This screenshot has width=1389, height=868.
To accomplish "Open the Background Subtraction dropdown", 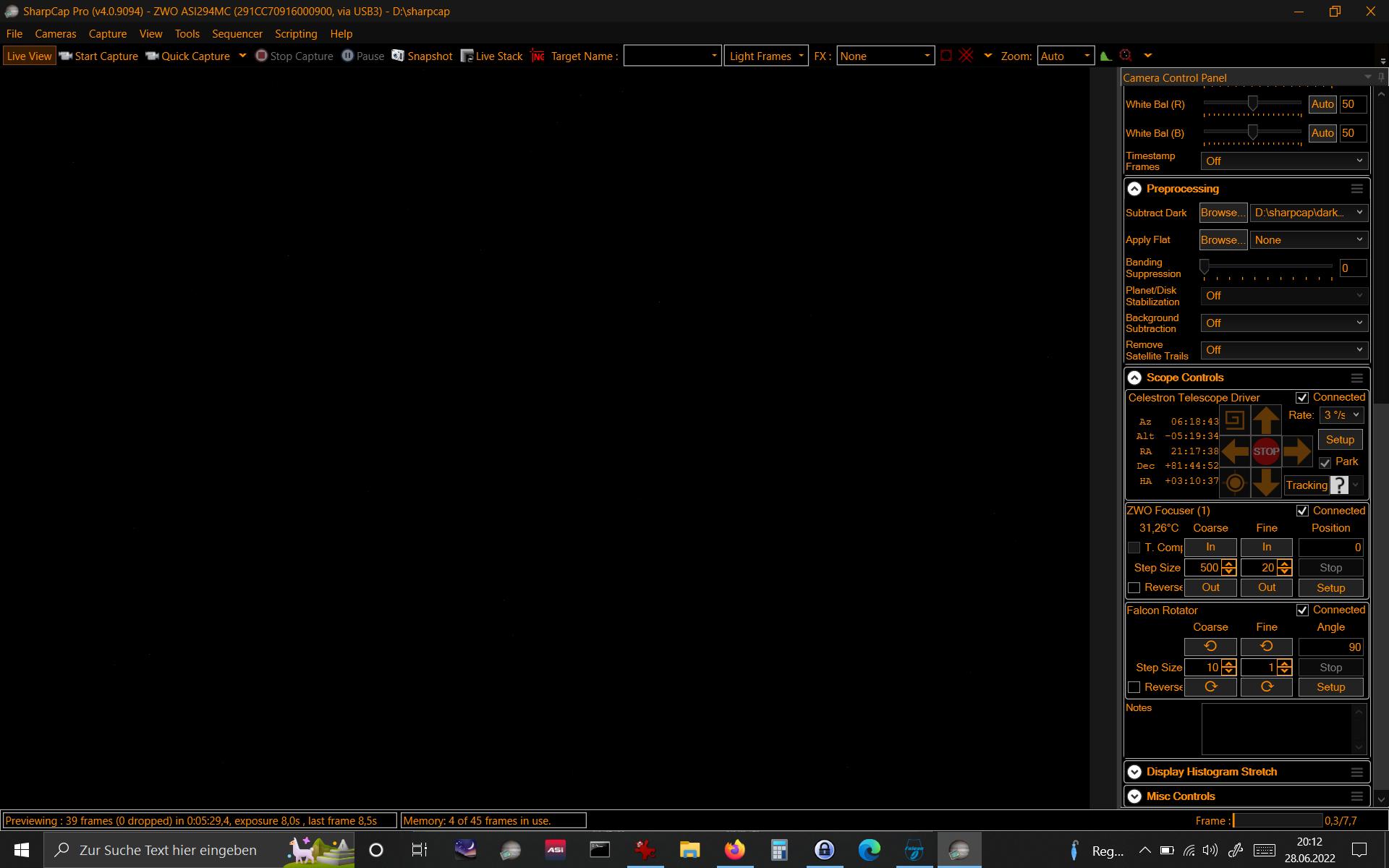I will [x=1284, y=323].
